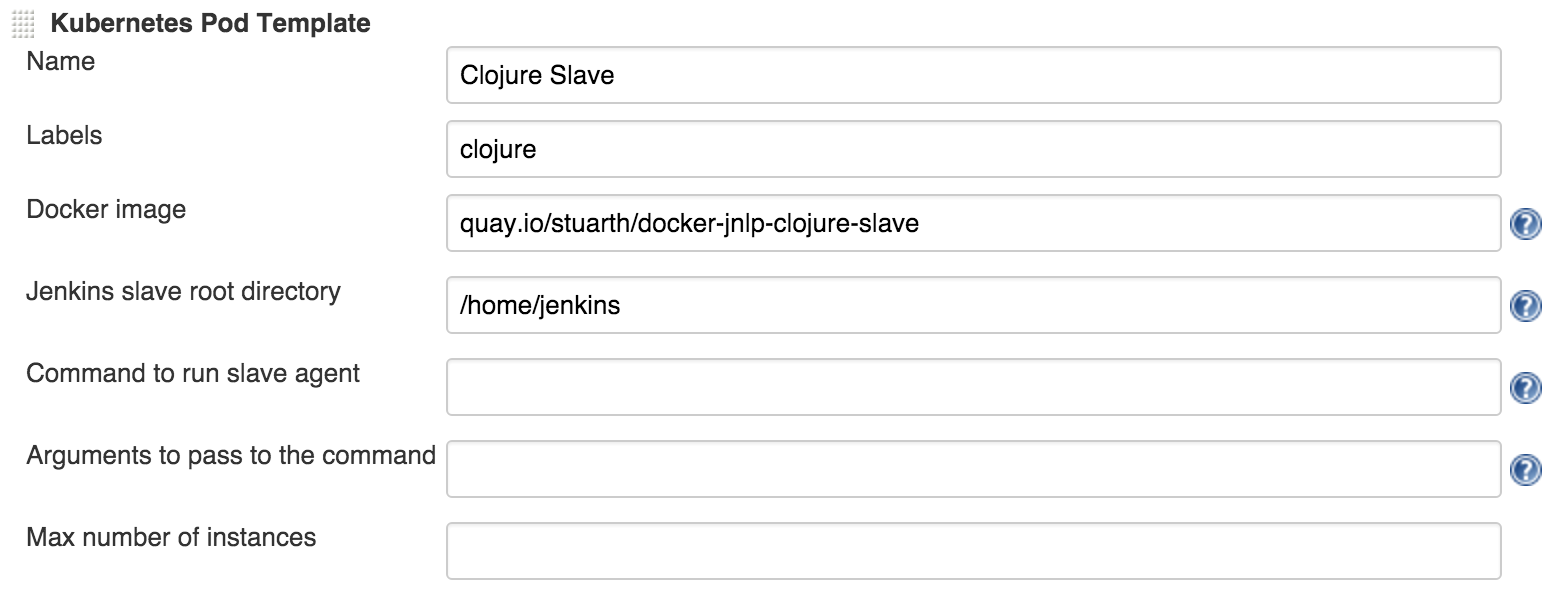Show help for Command to run slave agent
The height and width of the screenshot is (592, 1554).
click(1524, 388)
